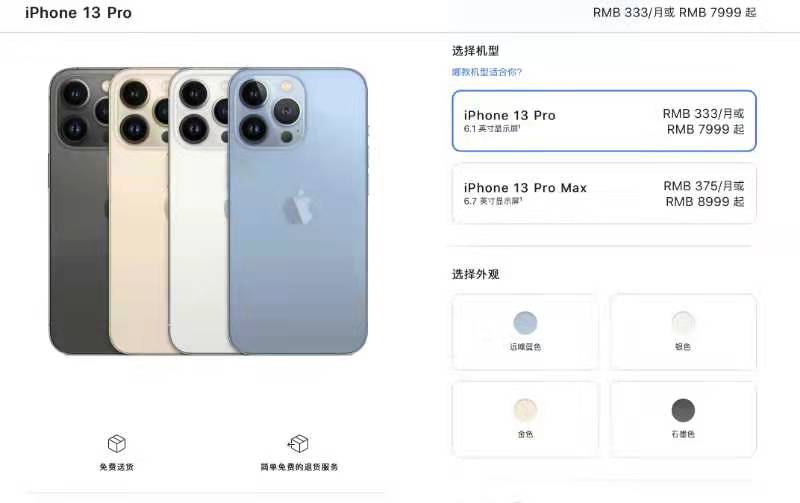Click the 简单免费的退货服务 label text
This screenshot has height=503, width=800.
[x=299, y=467]
